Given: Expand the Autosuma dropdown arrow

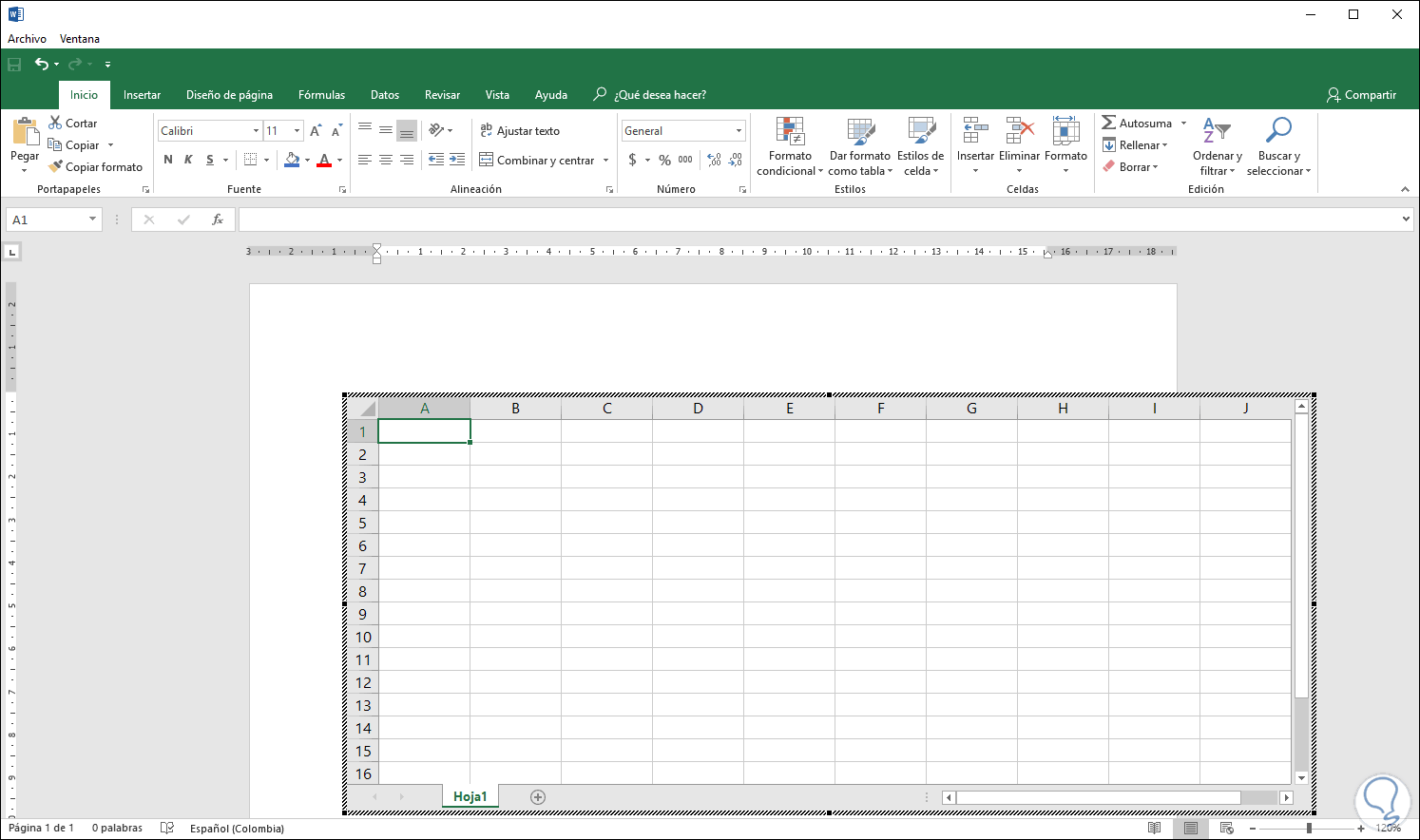Looking at the screenshot, I should click(x=1183, y=124).
